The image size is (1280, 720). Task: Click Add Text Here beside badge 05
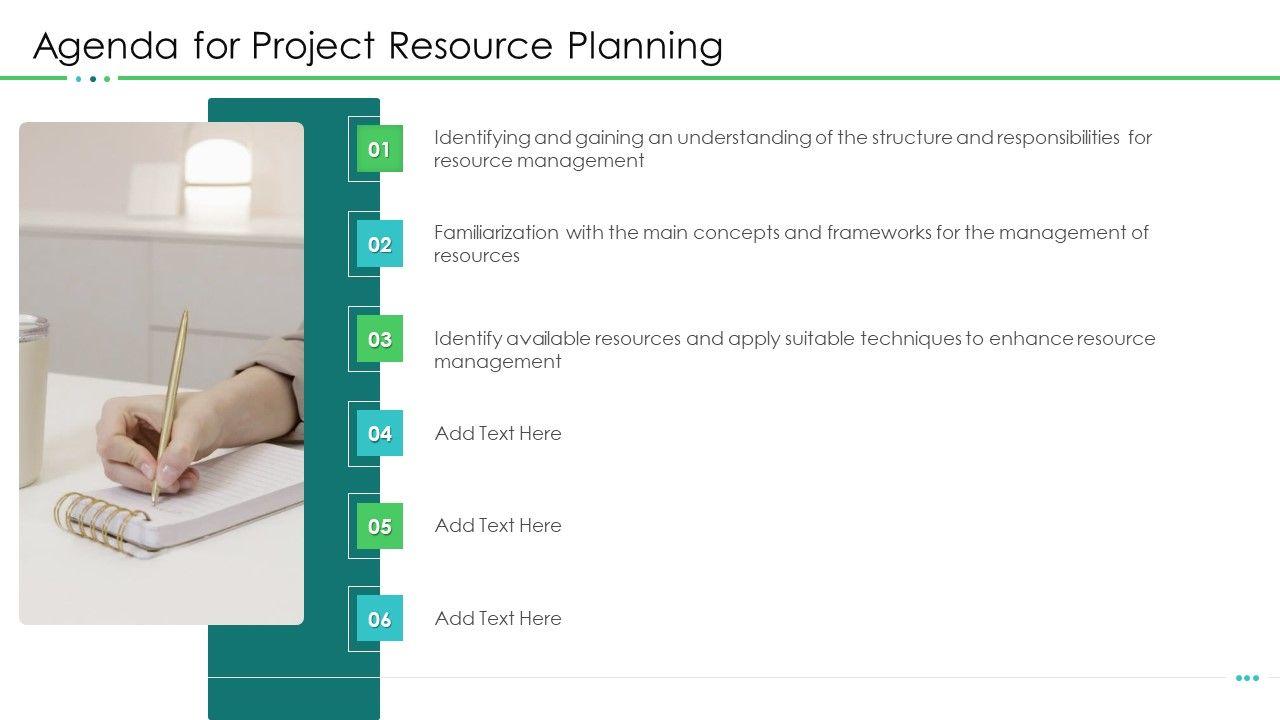click(498, 525)
